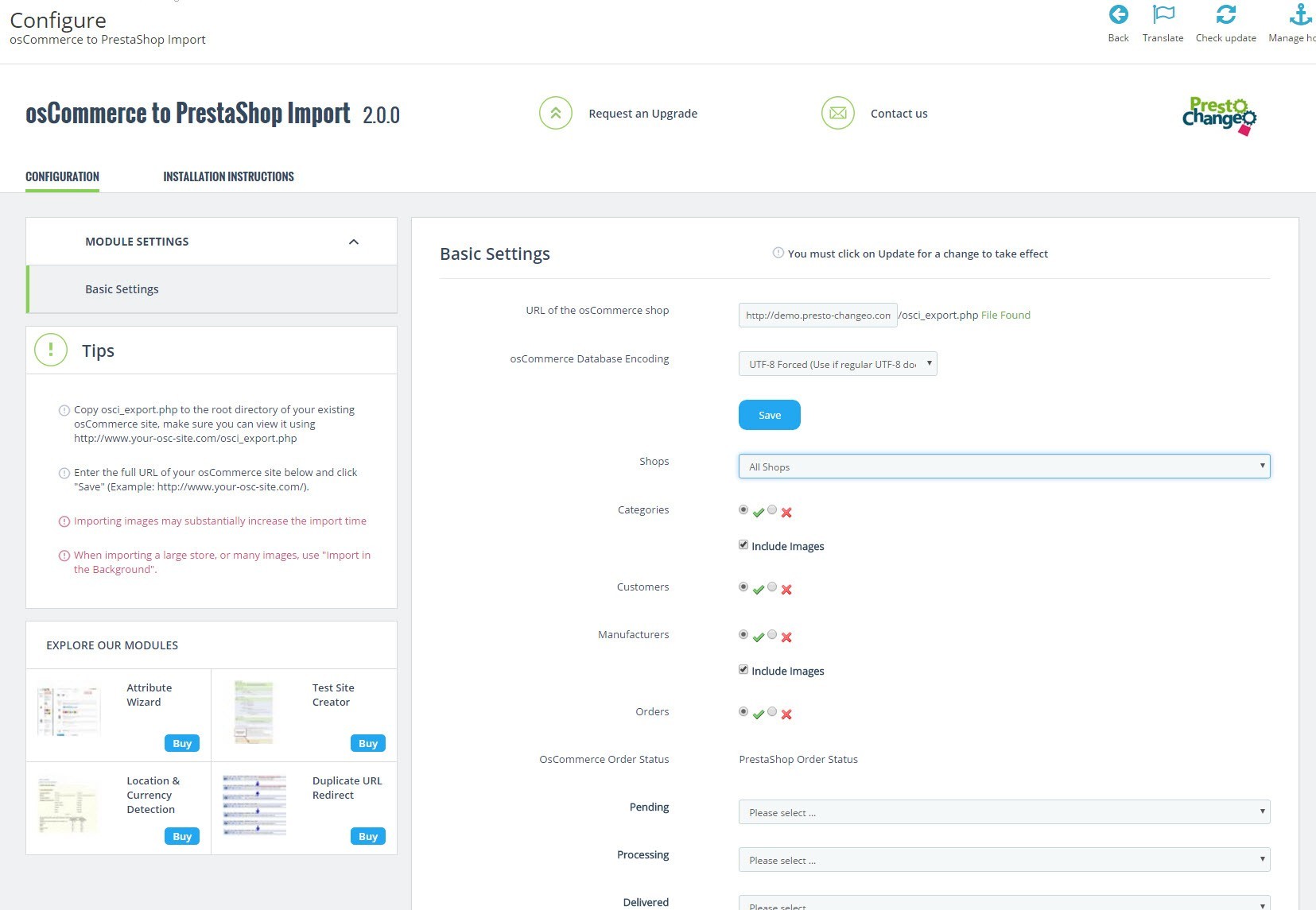This screenshot has width=1316, height=910.
Task: Click the URL of the osCommerce shop field
Action: (x=818, y=315)
